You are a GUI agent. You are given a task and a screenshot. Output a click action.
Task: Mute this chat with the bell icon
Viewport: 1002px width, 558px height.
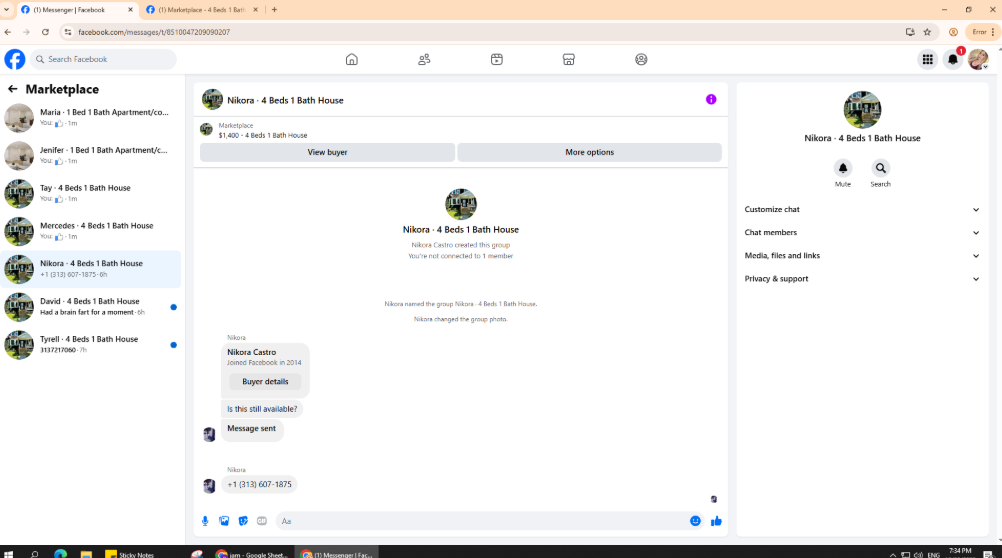pos(843,168)
